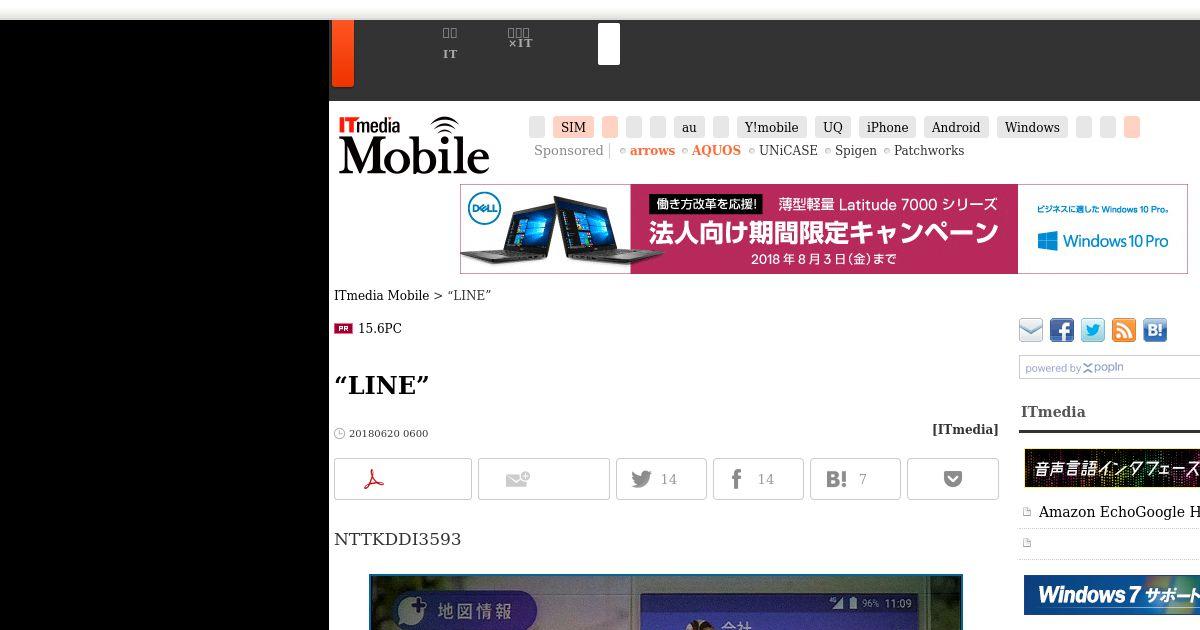
Task: Open the UNiCASE sponsored link
Action: 788,150
